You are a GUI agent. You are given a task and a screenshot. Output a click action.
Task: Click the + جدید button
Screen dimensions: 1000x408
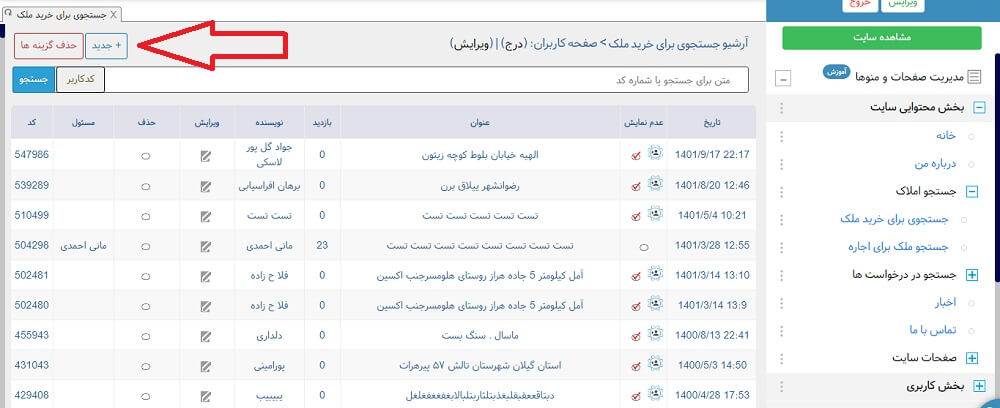coord(107,46)
